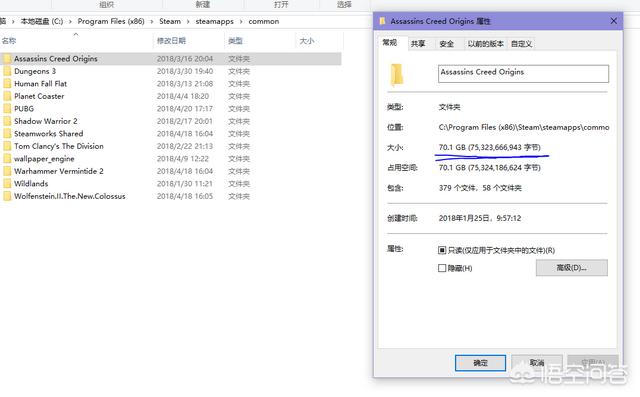This screenshot has width=640, height=397.
Task: Sort by the 类型 column header
Action: 236,41
